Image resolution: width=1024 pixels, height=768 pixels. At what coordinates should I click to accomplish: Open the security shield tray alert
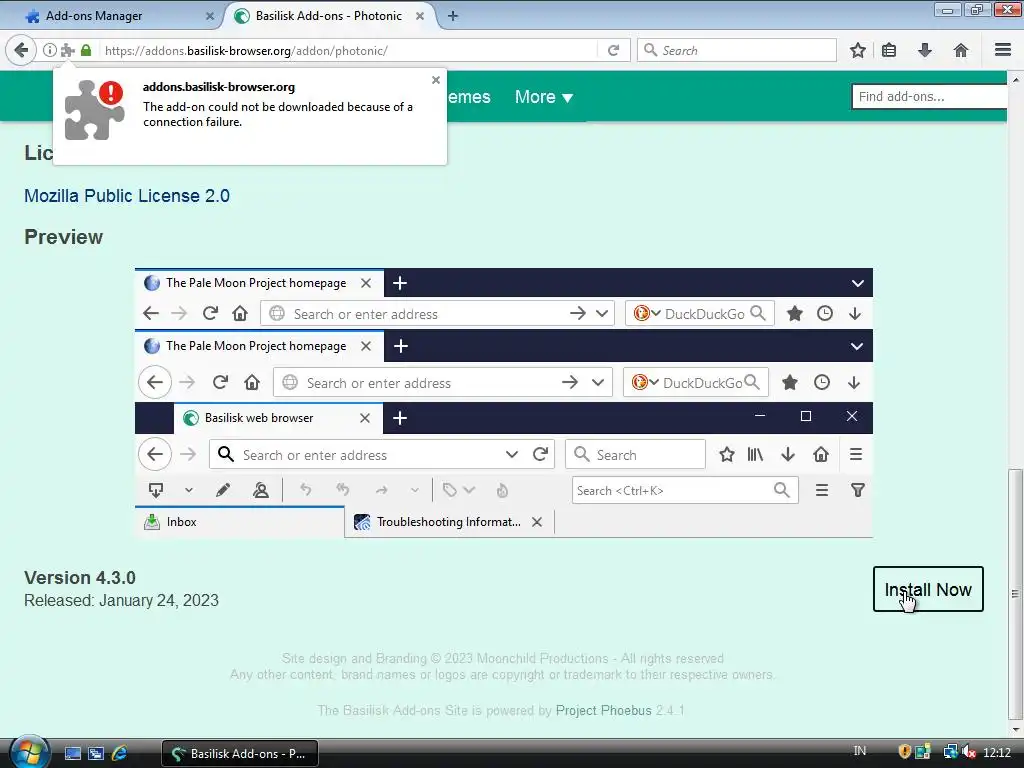point(904,752)
